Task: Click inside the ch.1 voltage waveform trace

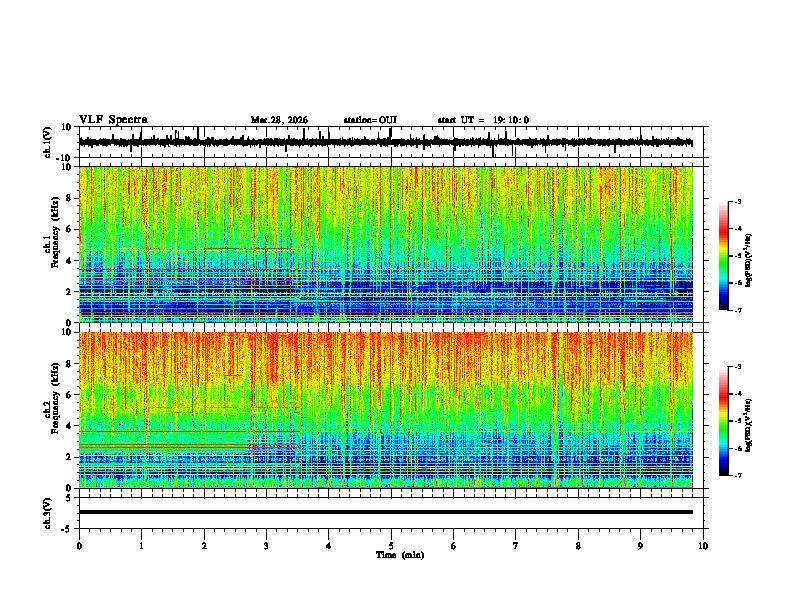Action: 385,142
